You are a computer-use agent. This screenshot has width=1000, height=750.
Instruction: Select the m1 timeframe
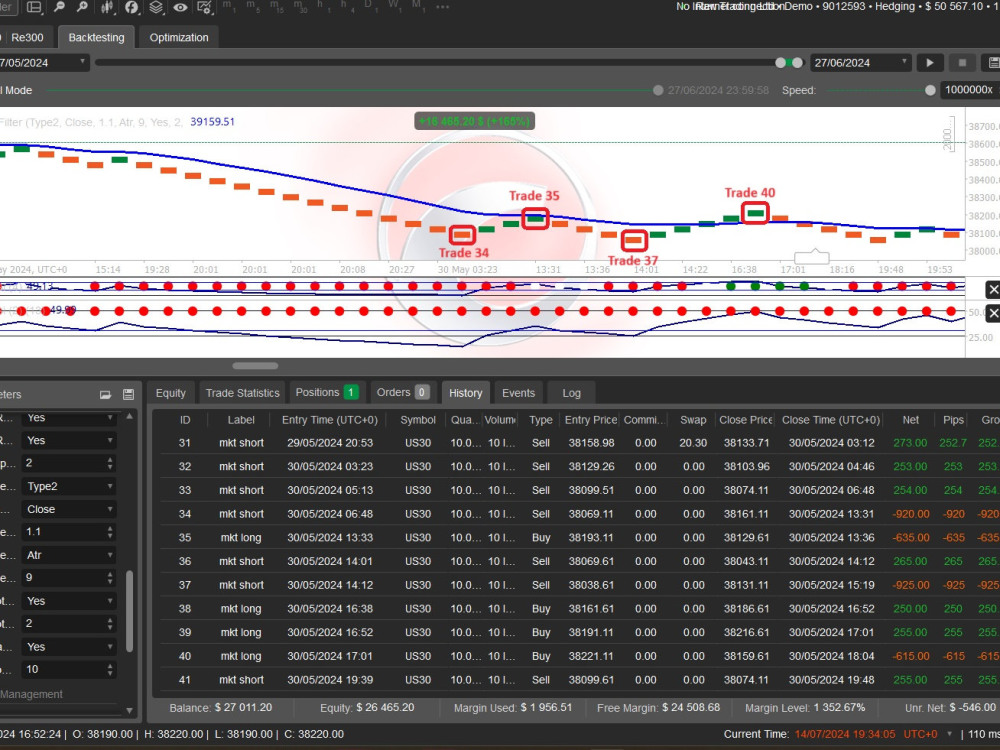pyautogui.click(x=228, y=6)
